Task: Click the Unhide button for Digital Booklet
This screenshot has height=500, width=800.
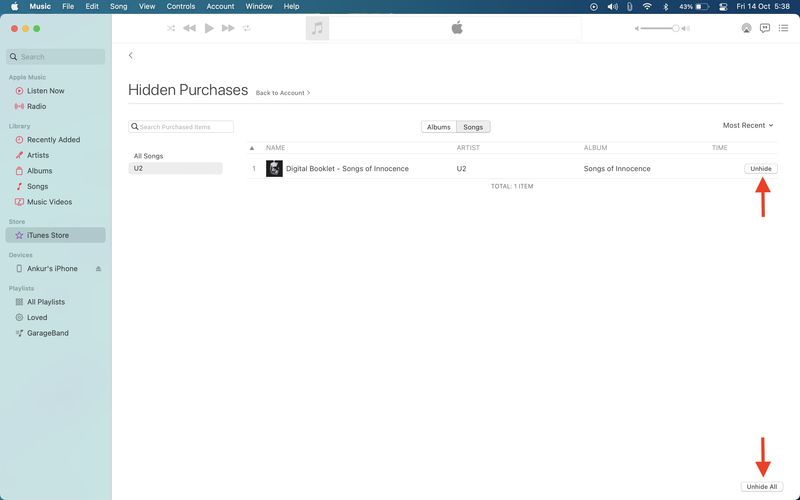Action: pyautogui.click(x=761, y=168)
